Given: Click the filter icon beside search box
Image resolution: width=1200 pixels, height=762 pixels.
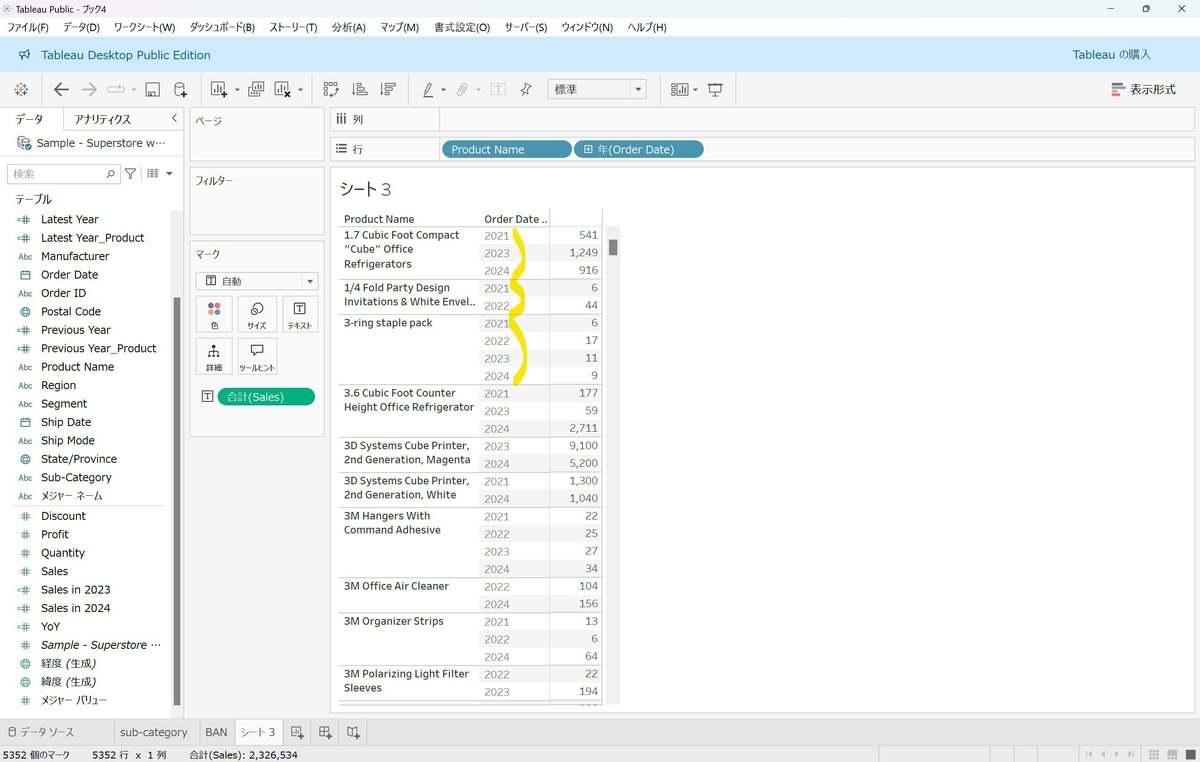Looking at the screenshot, I should (131, 174).
